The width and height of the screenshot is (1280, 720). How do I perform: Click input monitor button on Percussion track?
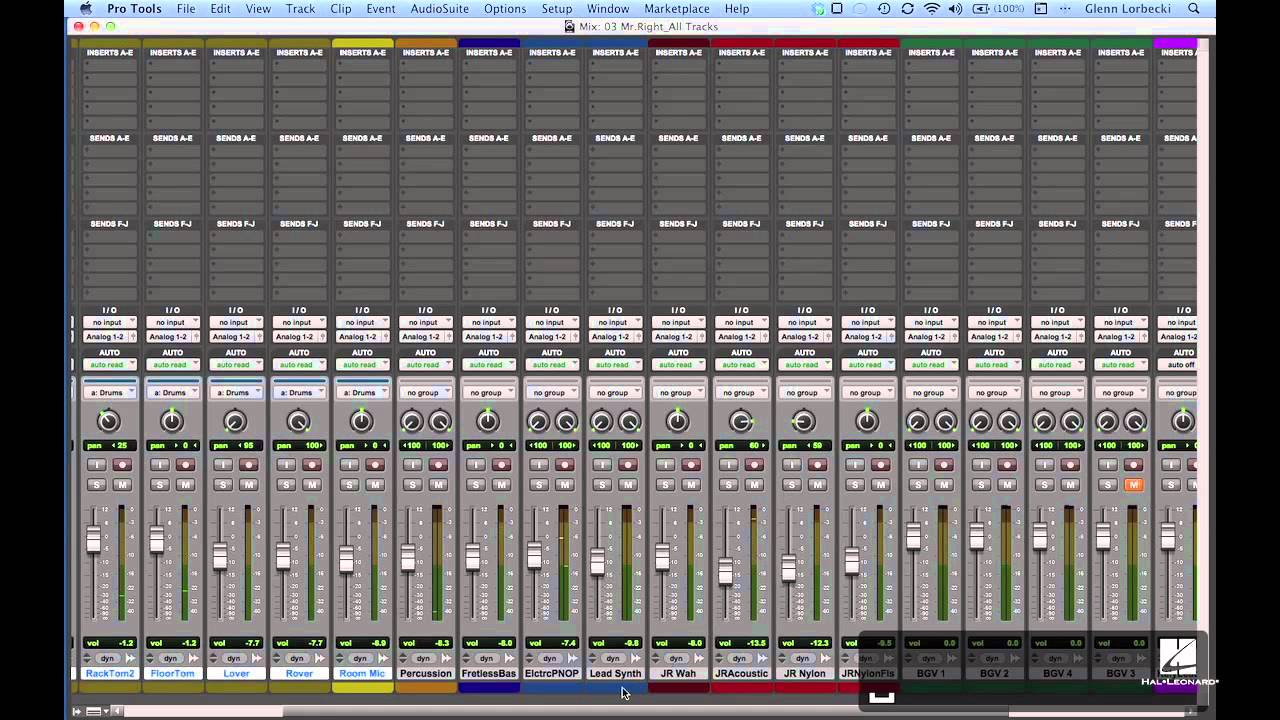pos(412,465)
